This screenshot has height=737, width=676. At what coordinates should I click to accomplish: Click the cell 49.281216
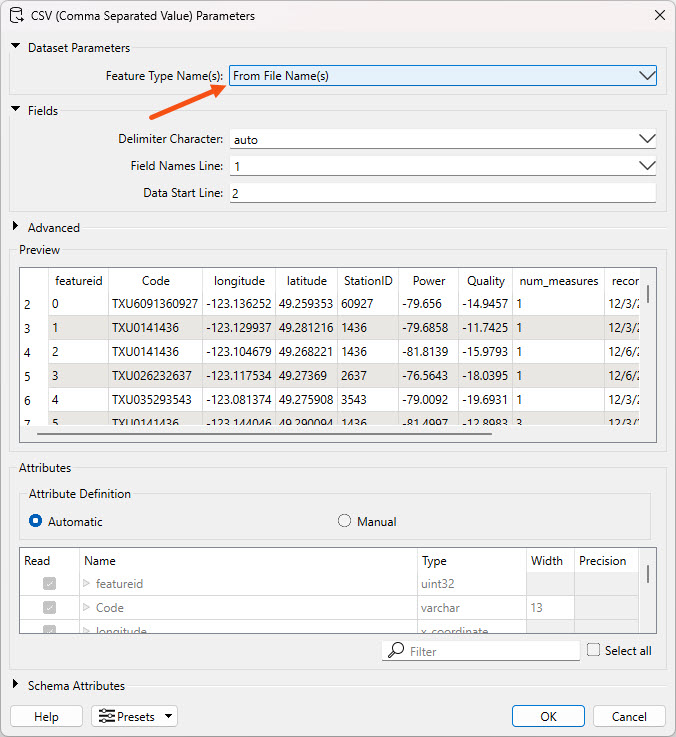coord(307,328)
